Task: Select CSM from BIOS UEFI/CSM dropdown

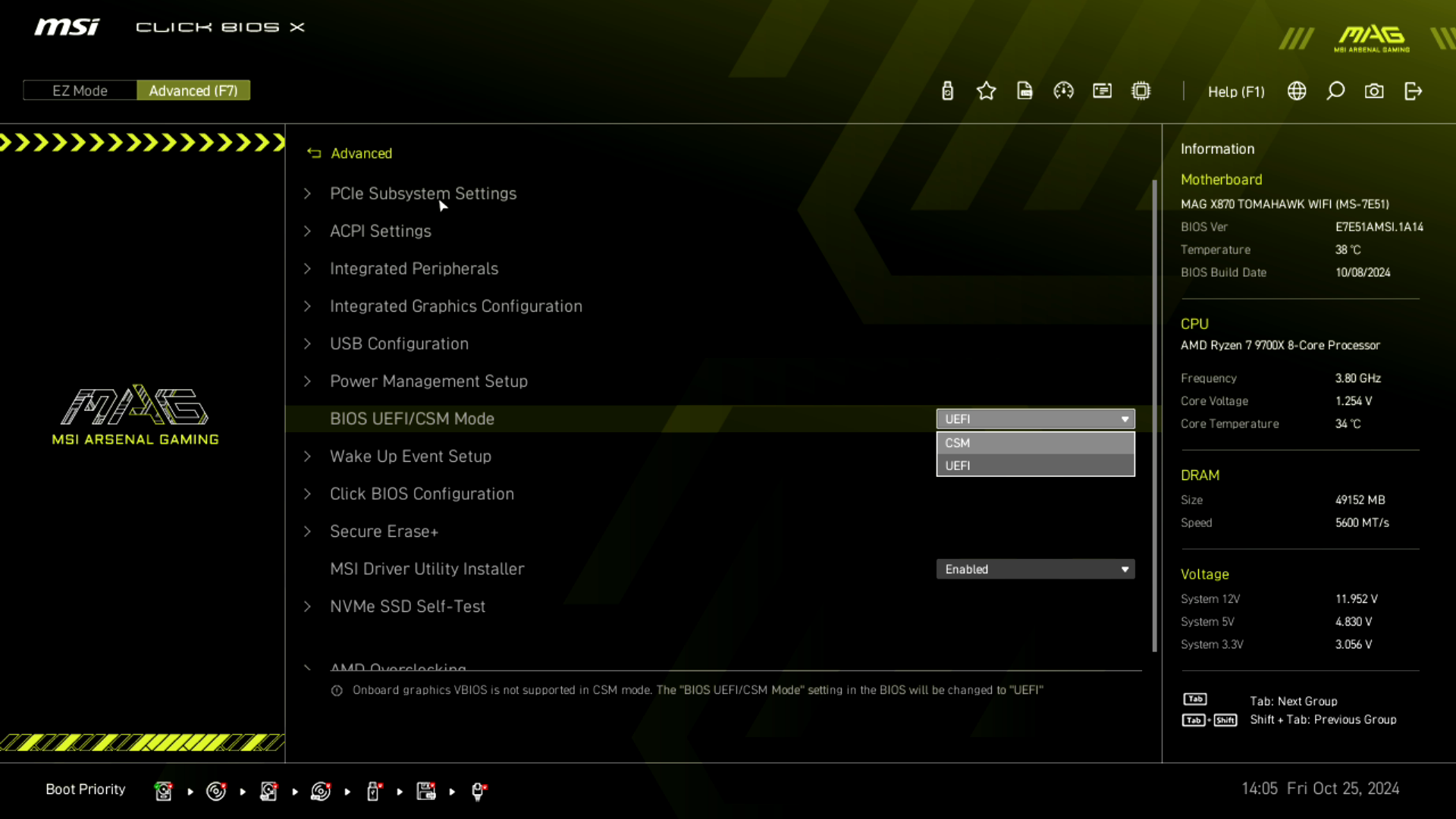Action: pos(1034,442)
